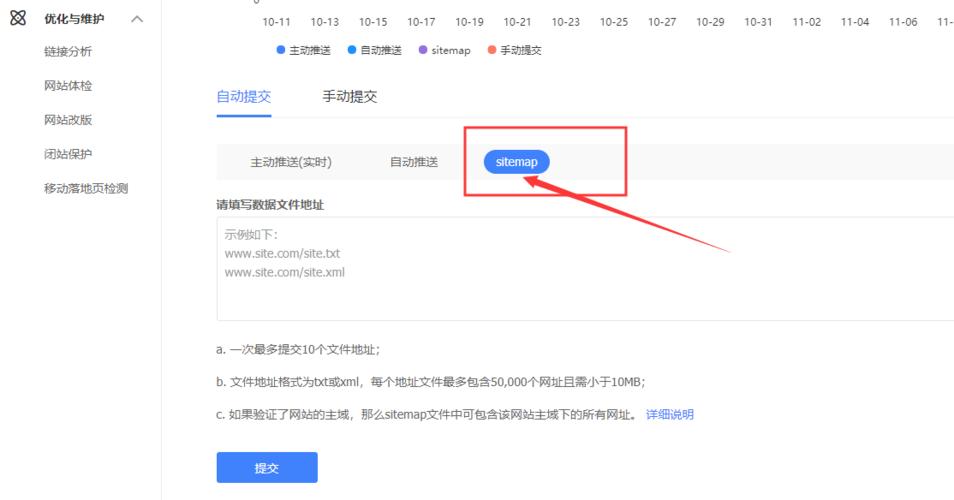Toggle 自动推送 legend dot in chart

352,50
